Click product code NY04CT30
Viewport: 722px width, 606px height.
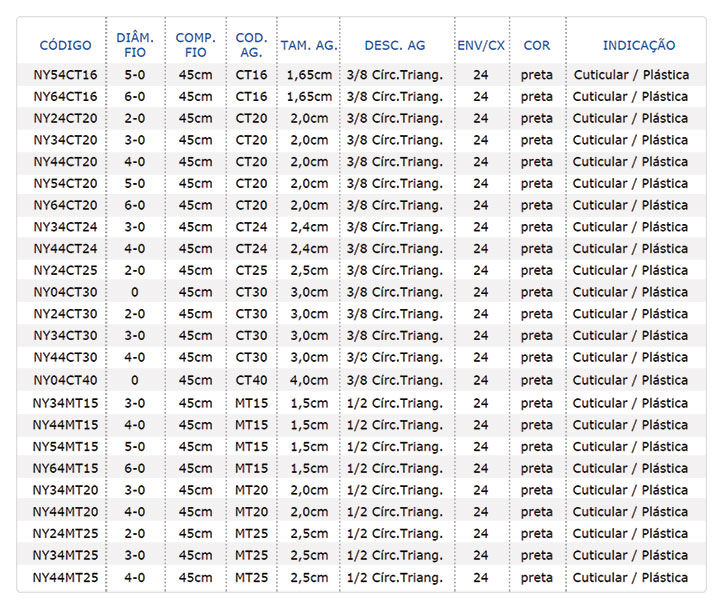coord(65,292)
